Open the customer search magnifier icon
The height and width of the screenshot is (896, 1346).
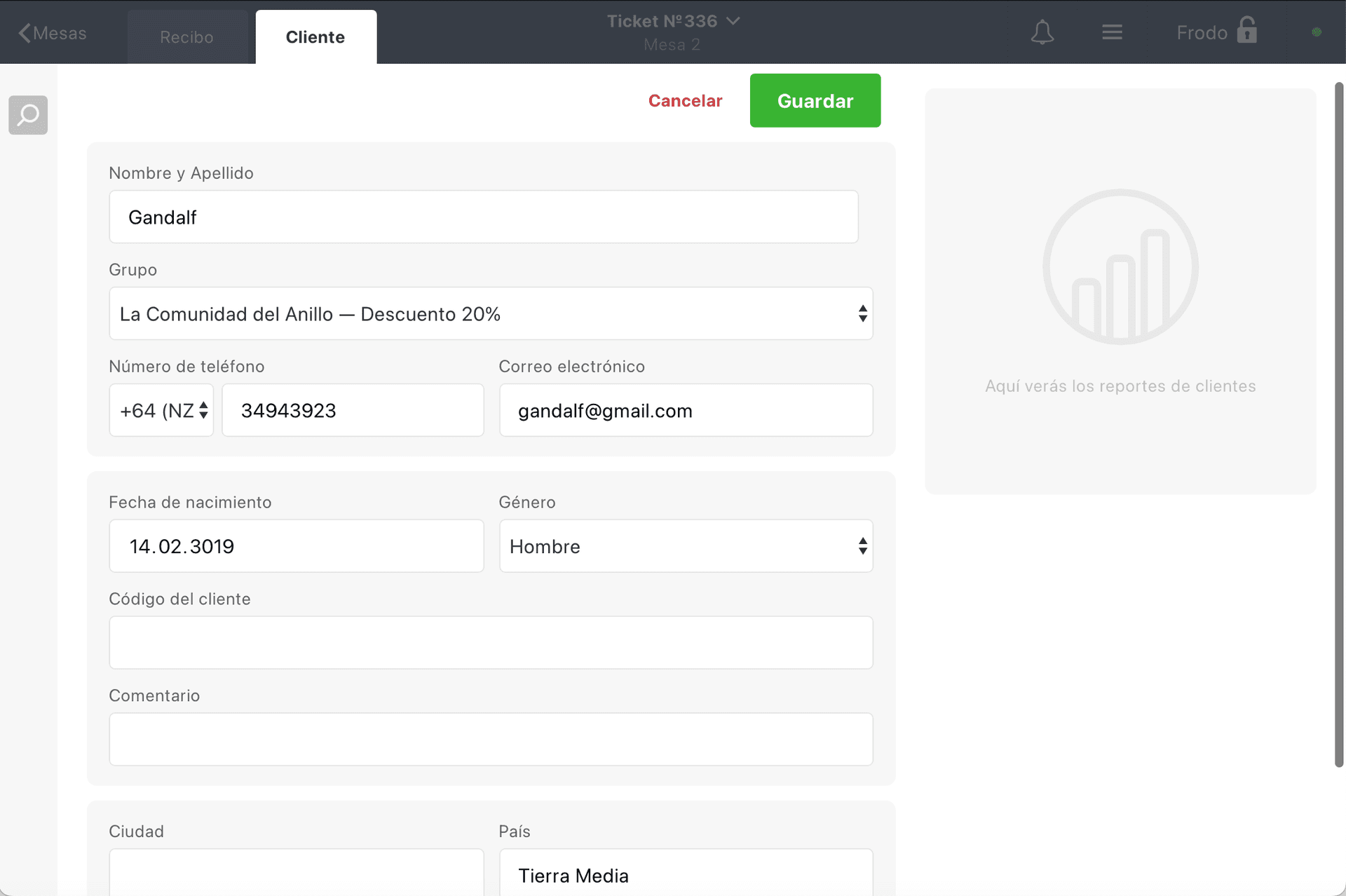click(x=28, y=115)
